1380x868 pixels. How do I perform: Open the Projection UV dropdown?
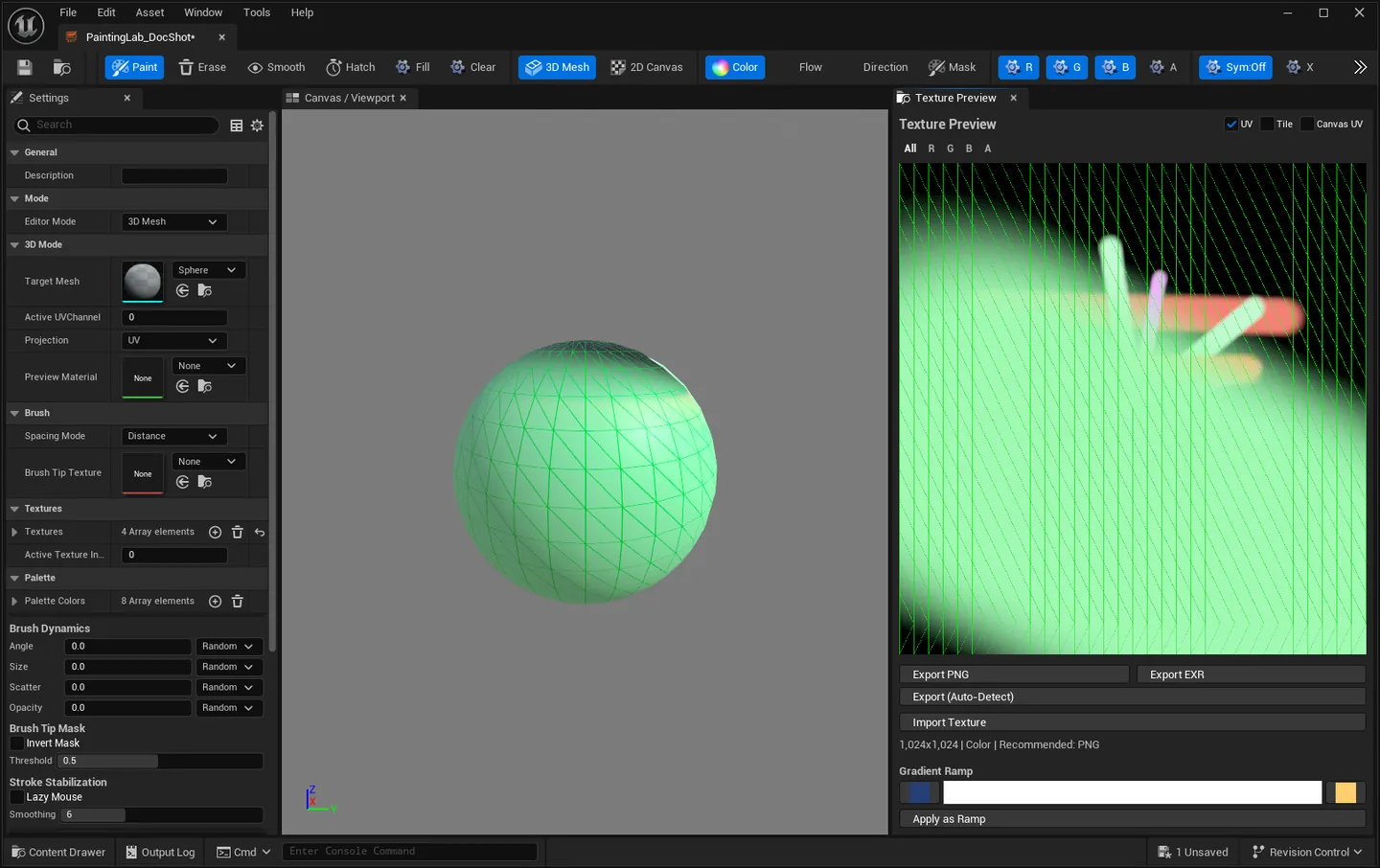pyautogui.click(x=173, y=340)
